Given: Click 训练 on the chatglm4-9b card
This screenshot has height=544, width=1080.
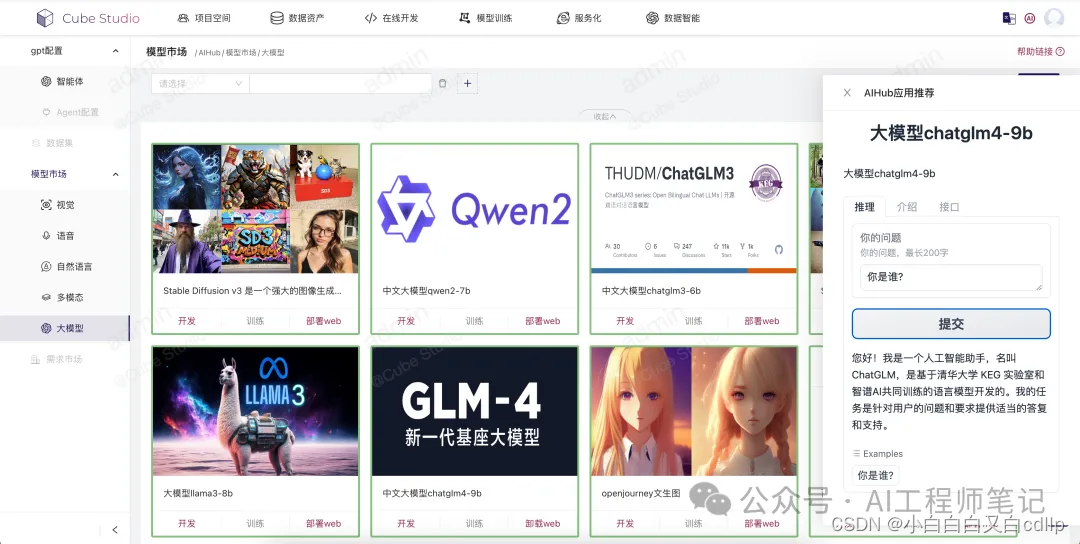Looking at the screenshot, I should point(475,523).
